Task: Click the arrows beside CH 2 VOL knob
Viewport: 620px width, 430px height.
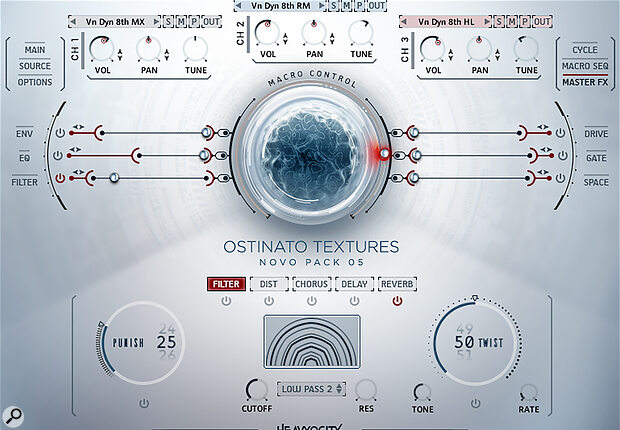Action: click(285, 39)
